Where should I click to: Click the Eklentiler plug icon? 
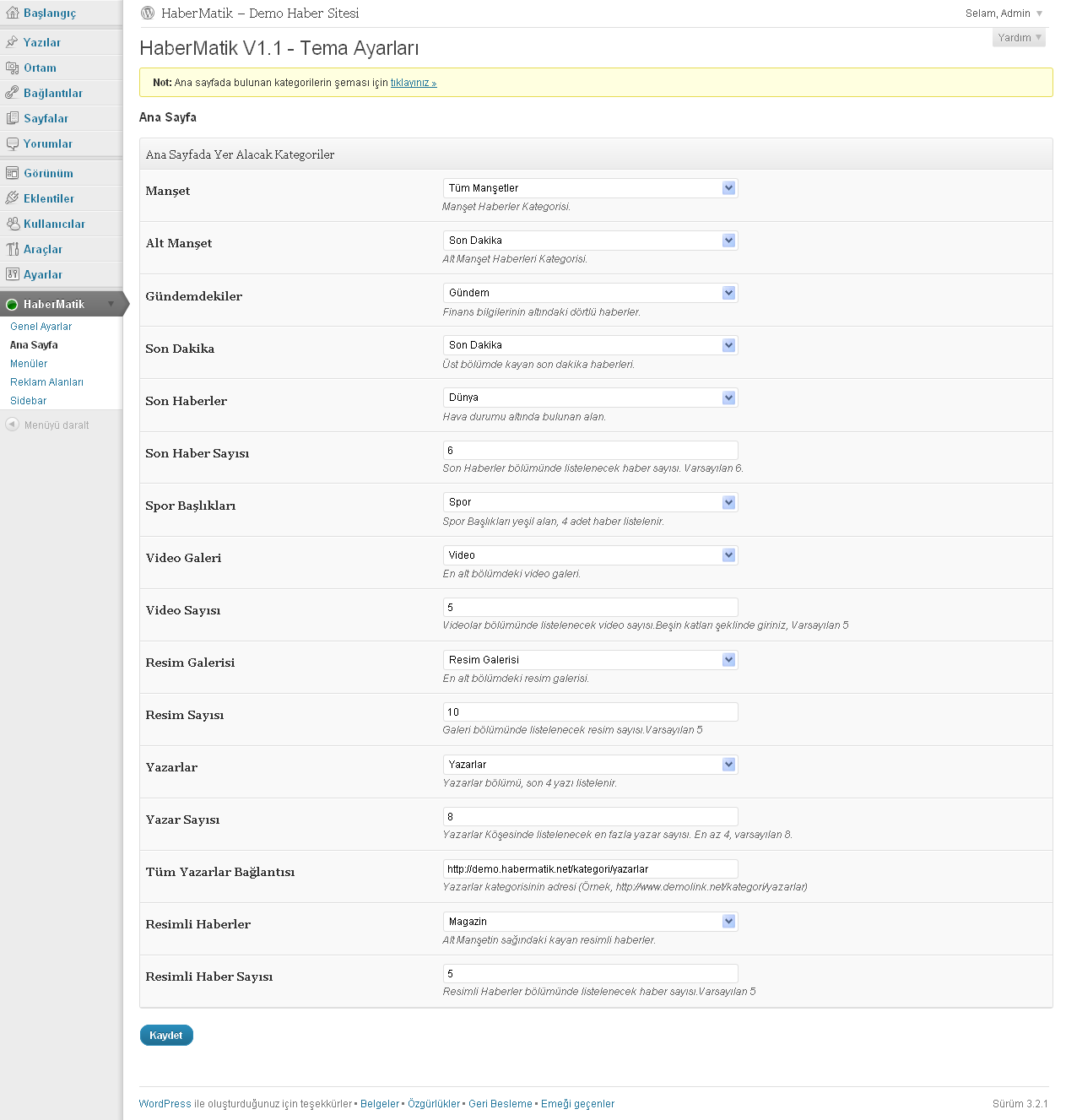[12, 198]
